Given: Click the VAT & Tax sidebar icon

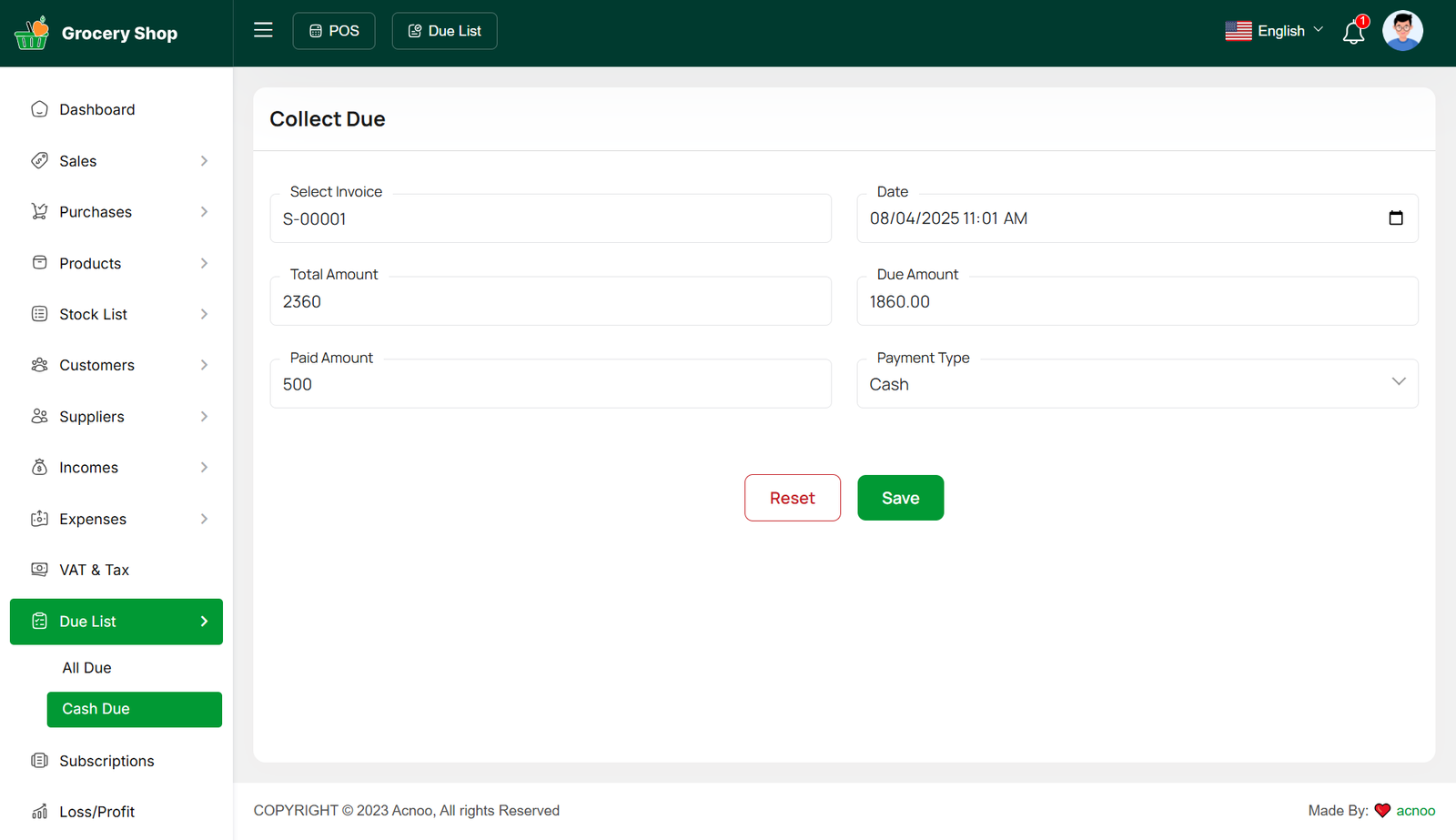Looking at the screenshot, I should pyautogui.click(x=39, y=570).
